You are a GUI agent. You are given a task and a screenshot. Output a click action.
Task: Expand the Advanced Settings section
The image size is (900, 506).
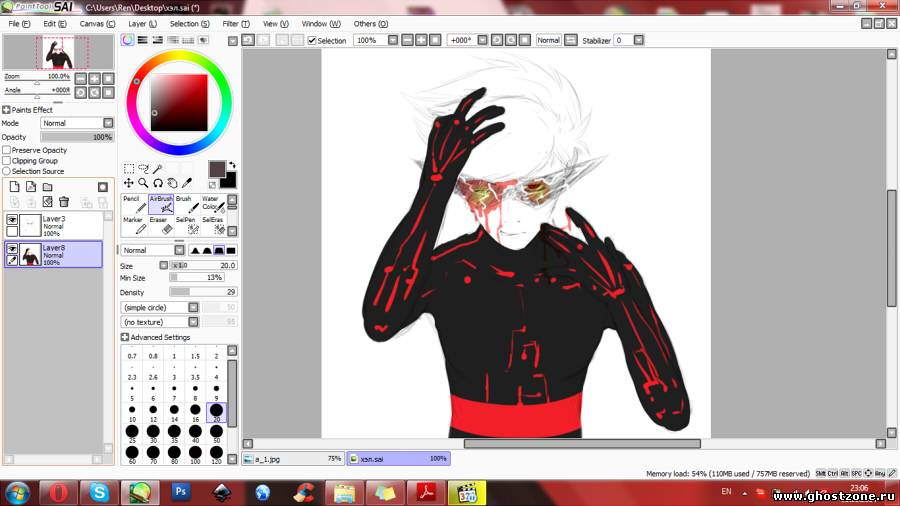[x=125, y=337]
